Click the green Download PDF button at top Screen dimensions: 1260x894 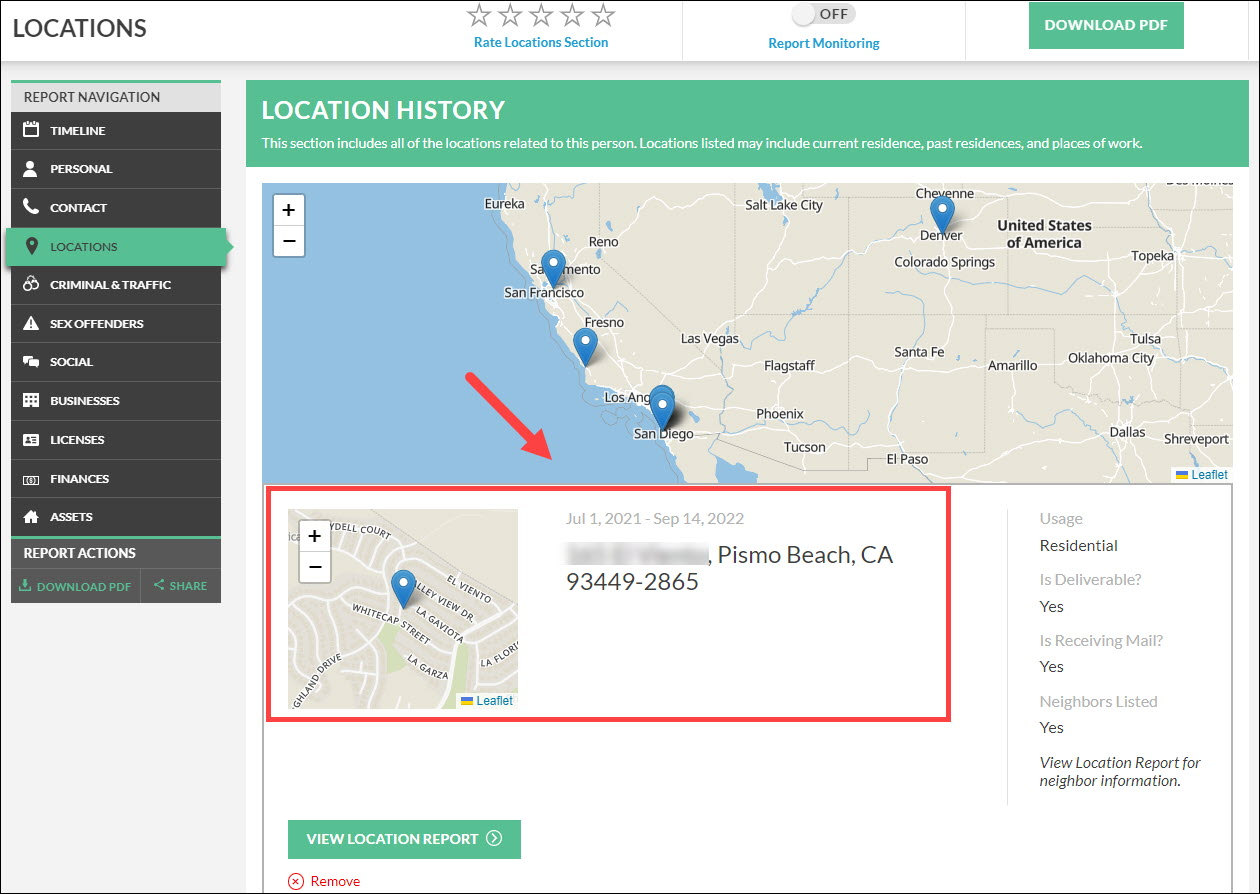1106,25
